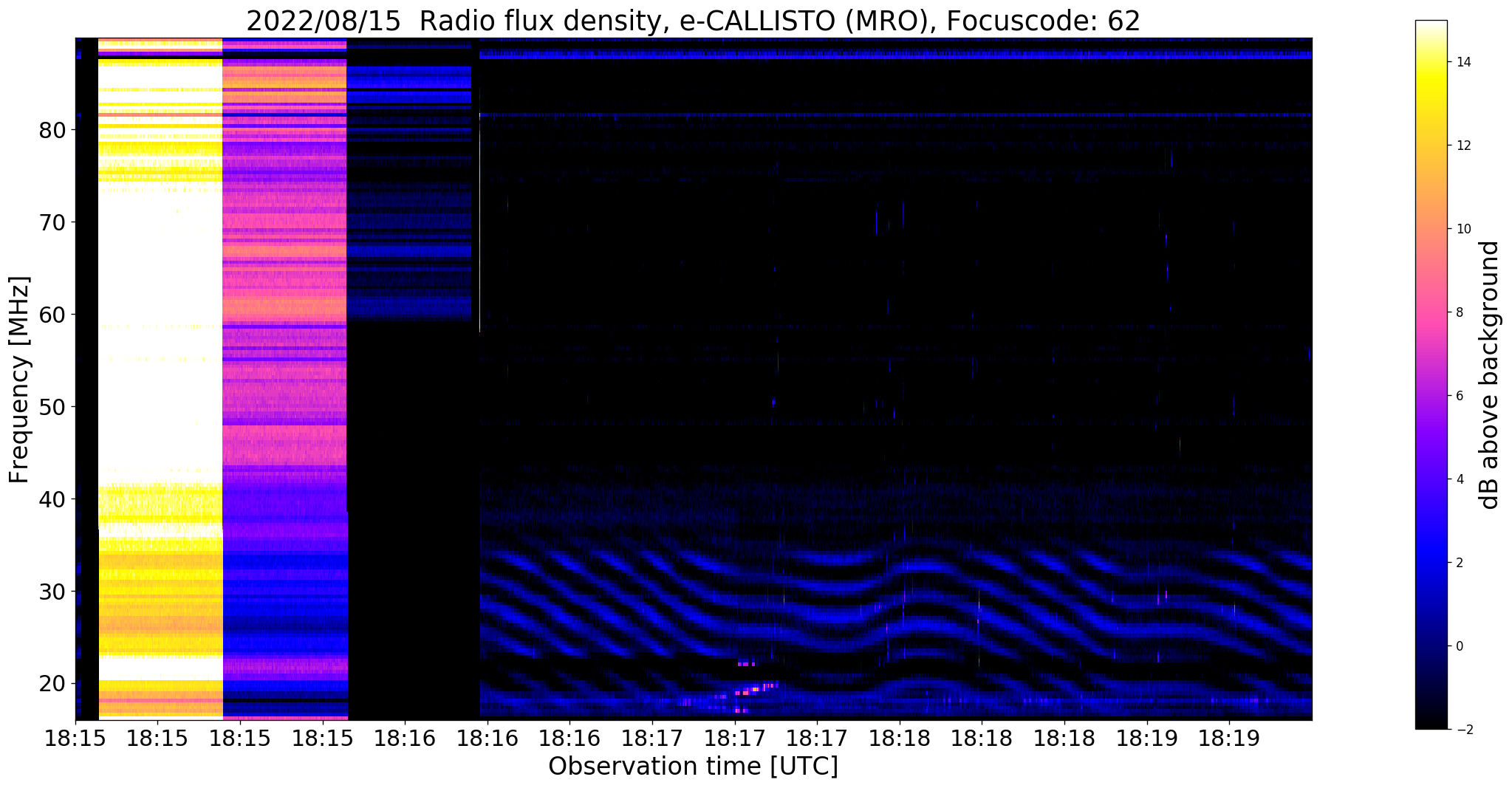Click the colorbar tick label 4

1459,479
